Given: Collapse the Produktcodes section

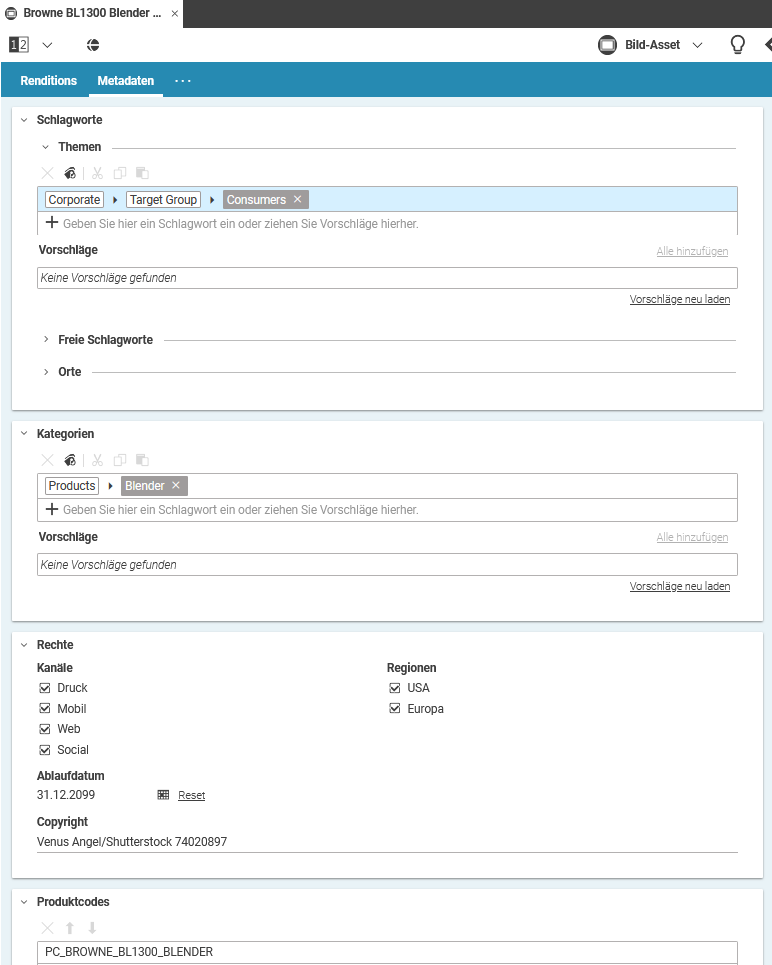Looking at the screenshot, I should (x=24, y=902).
